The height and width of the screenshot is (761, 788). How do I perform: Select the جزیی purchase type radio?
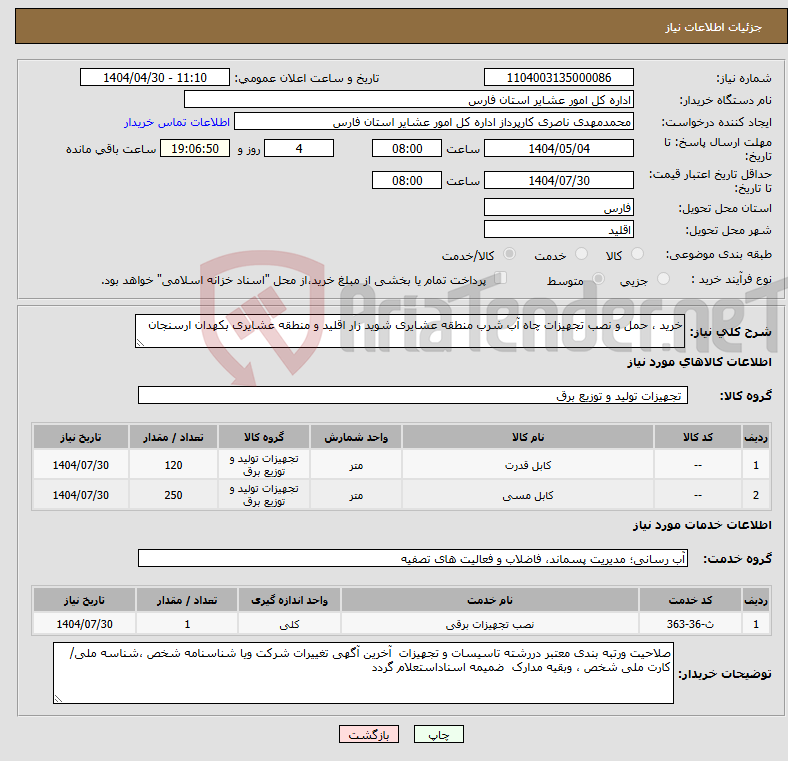click(663, 278)
